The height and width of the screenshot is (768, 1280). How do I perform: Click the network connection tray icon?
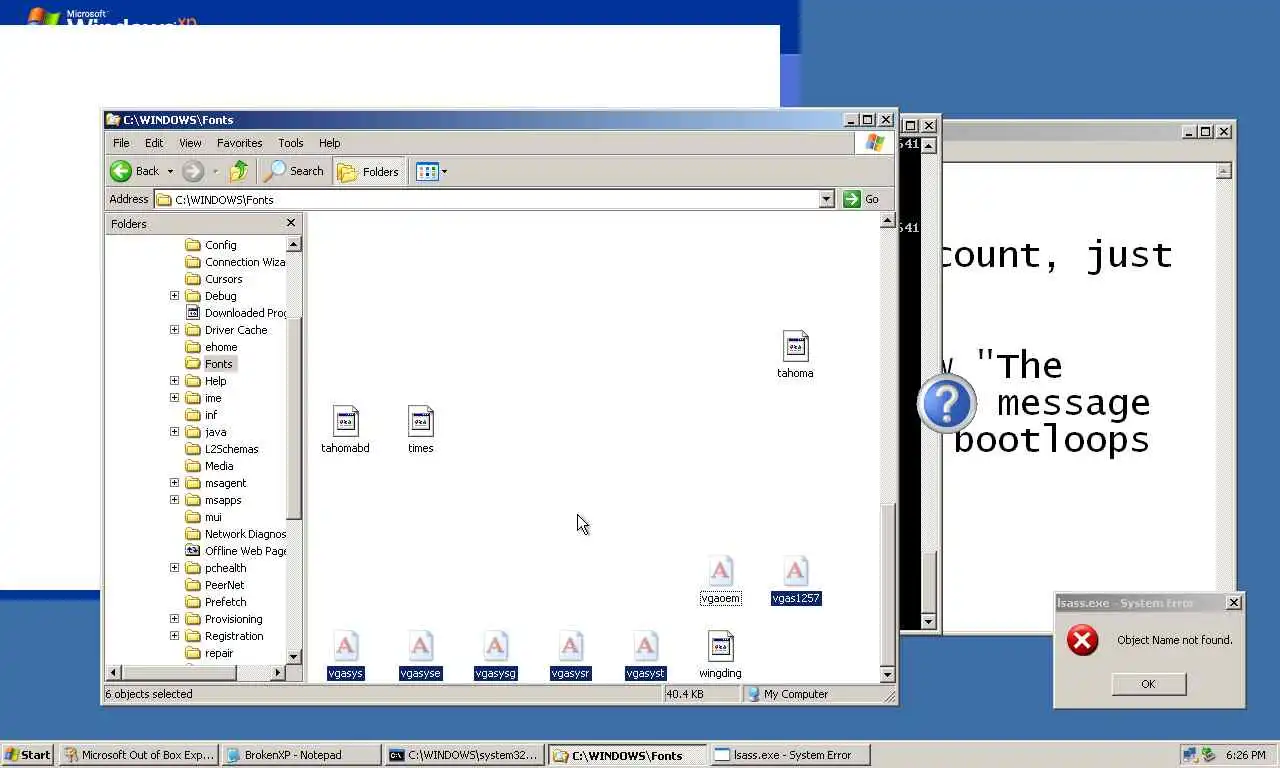tap(1190, 755)
